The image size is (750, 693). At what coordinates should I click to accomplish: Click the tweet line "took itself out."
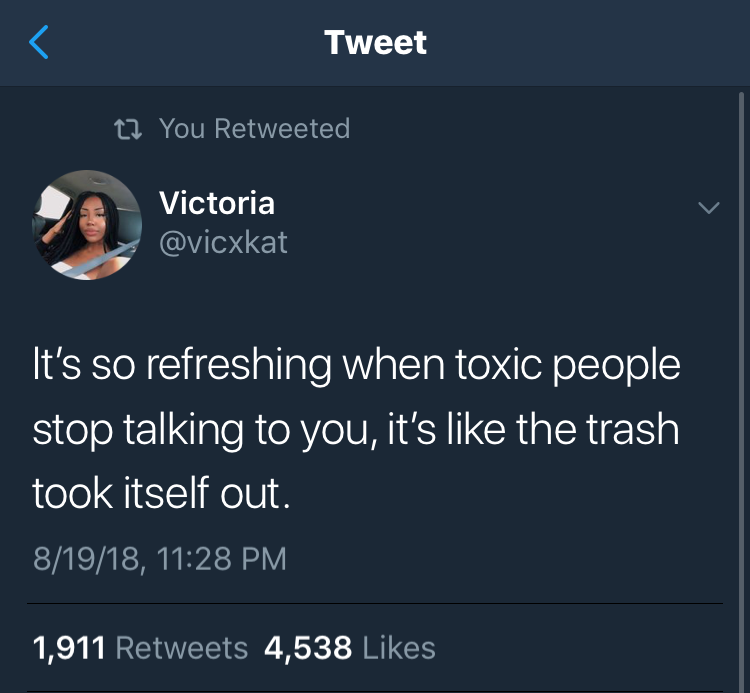click(161, 493)
